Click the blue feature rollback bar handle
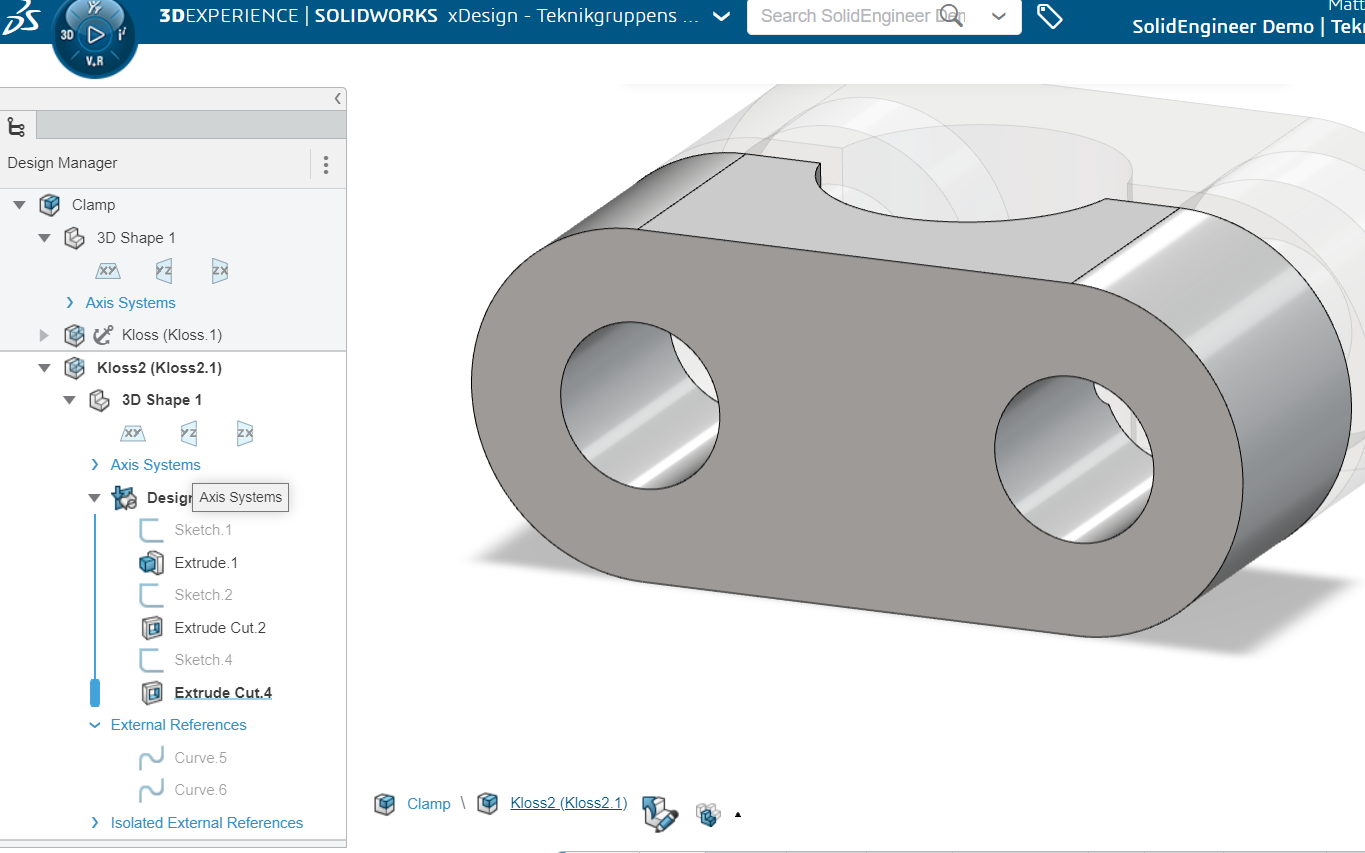 pos(95,692)
